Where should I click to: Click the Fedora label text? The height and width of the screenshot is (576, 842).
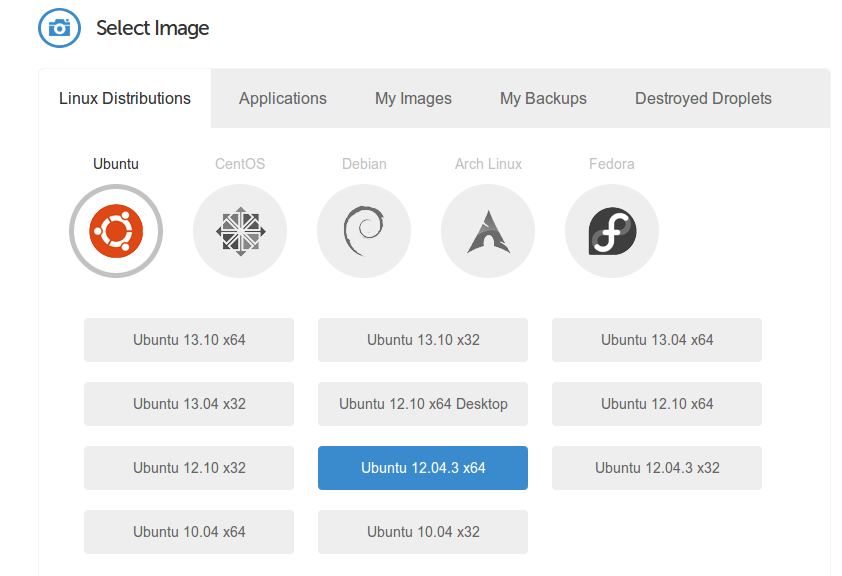pyautogui.click(x=612, y=164)
